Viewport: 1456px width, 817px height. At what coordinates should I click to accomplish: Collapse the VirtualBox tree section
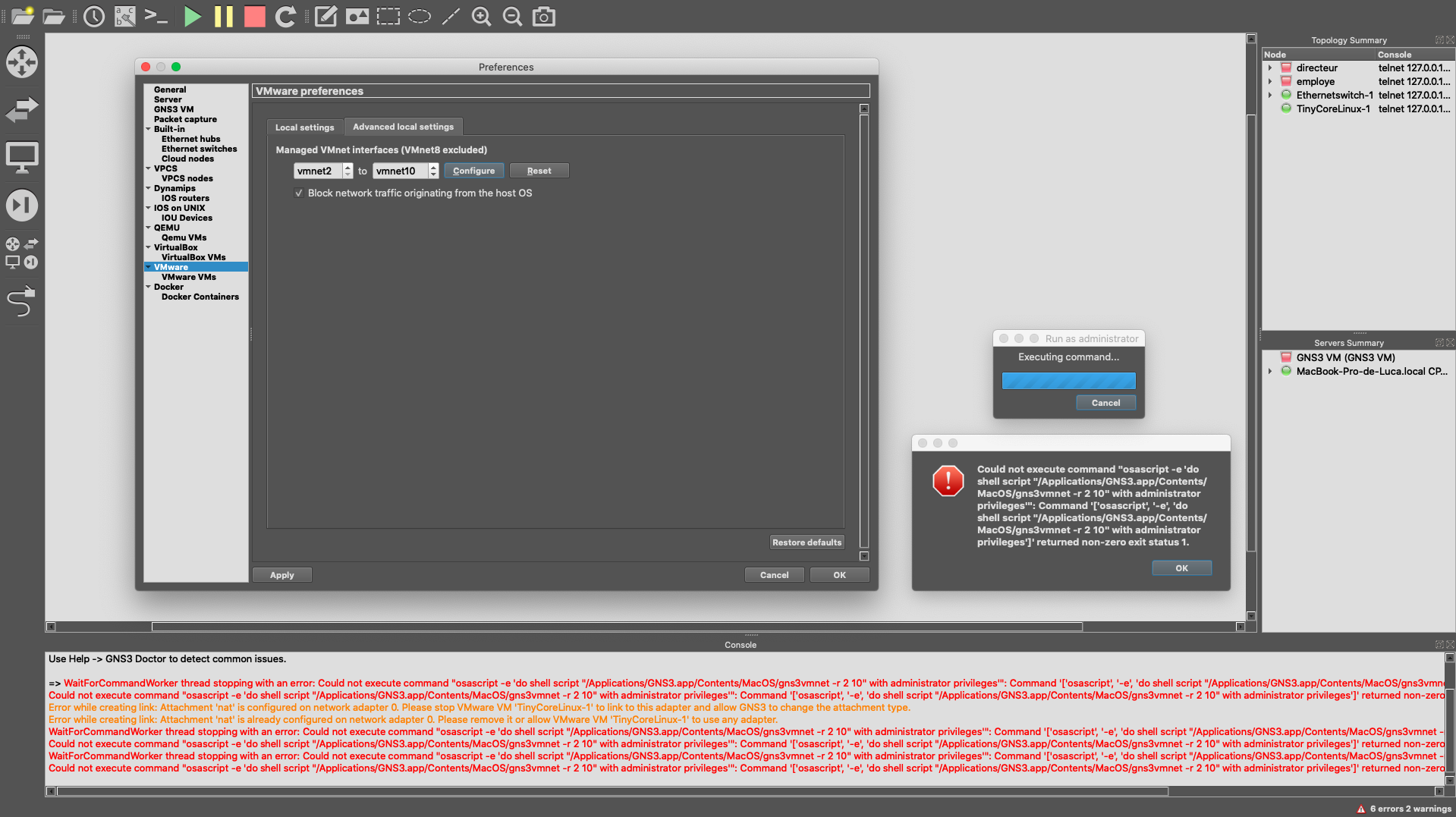point(148,247)
